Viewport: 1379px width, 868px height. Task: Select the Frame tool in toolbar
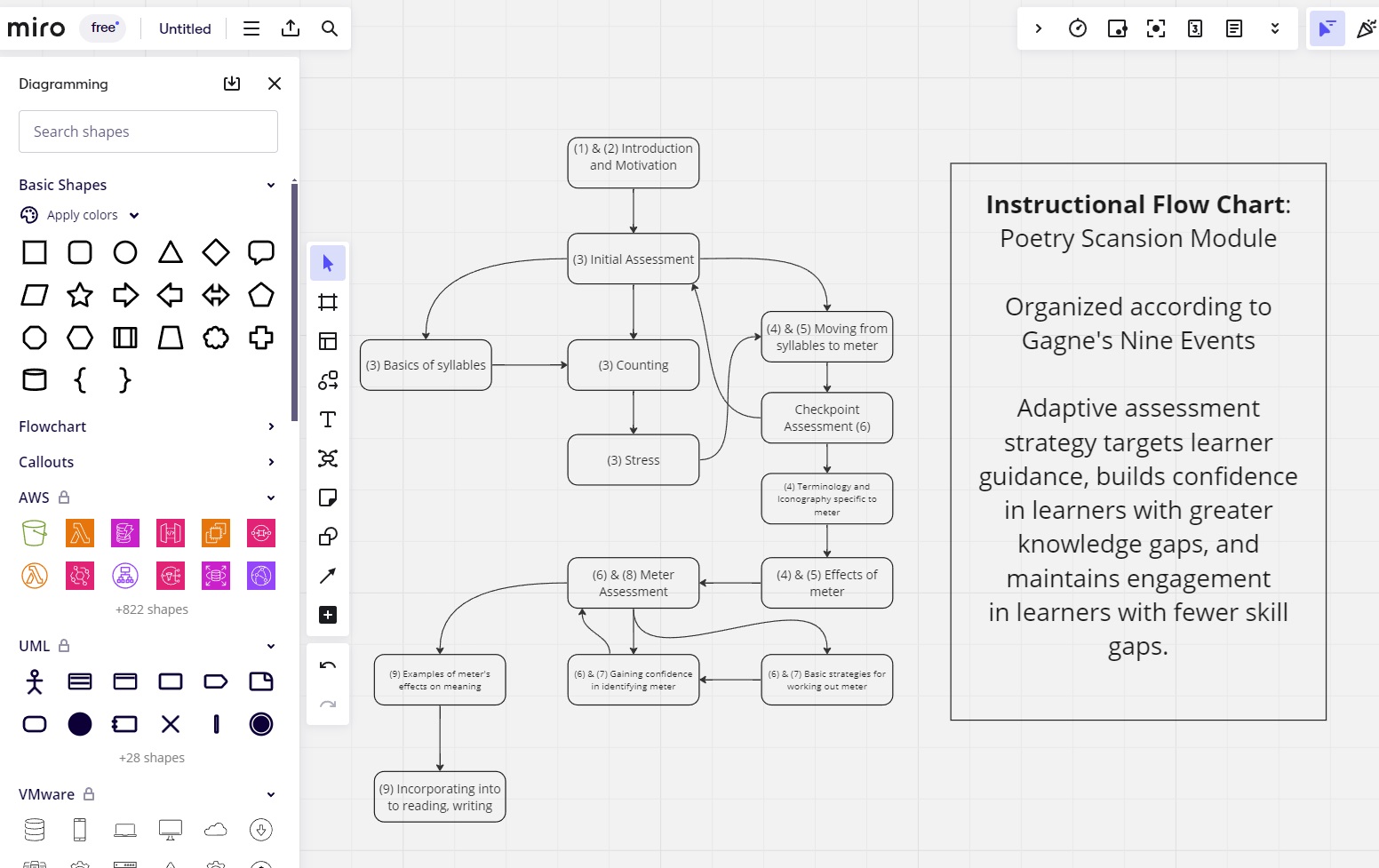328,302
